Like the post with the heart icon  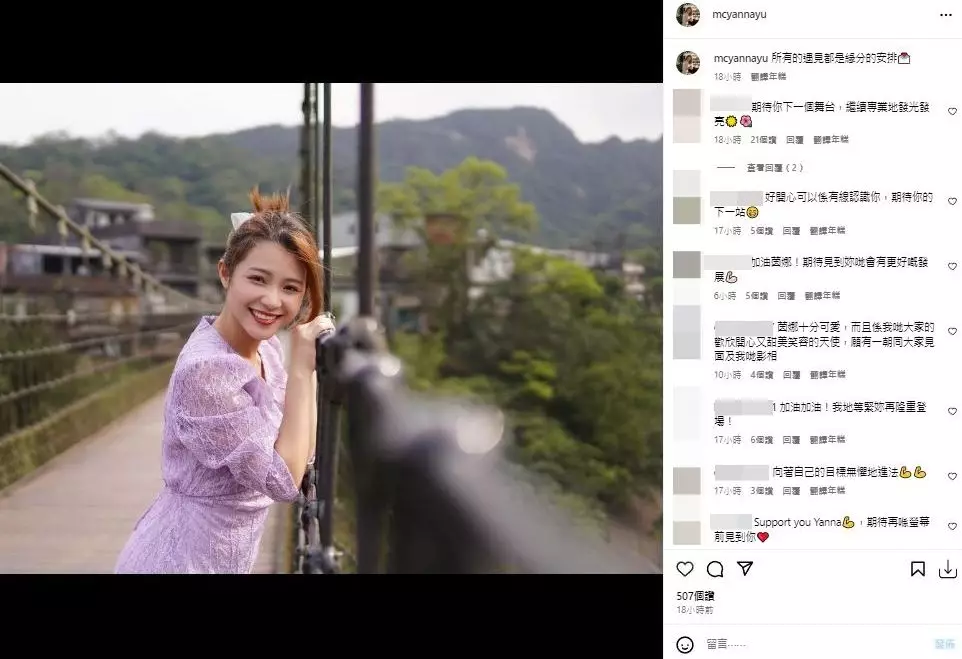685,569
